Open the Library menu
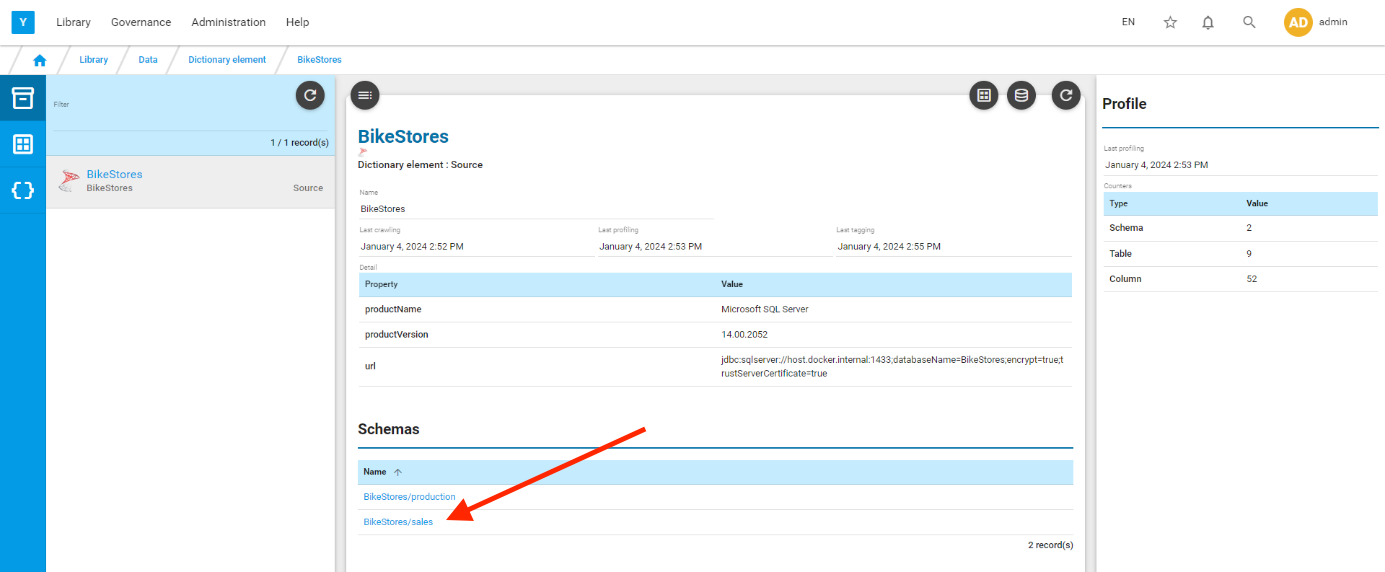The width and height of the screenshot is (1385, 572). coord(73,22)
